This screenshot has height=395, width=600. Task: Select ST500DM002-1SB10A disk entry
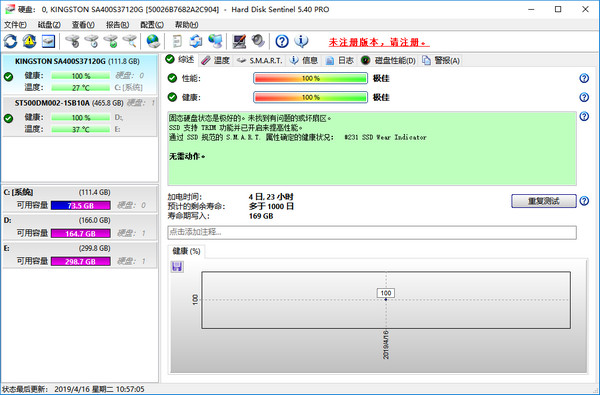(80, 116)
